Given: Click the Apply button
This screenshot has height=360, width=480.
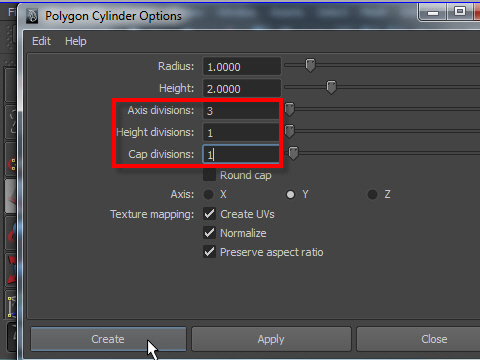Looking at the screenshot, I should tap(271, 339).
